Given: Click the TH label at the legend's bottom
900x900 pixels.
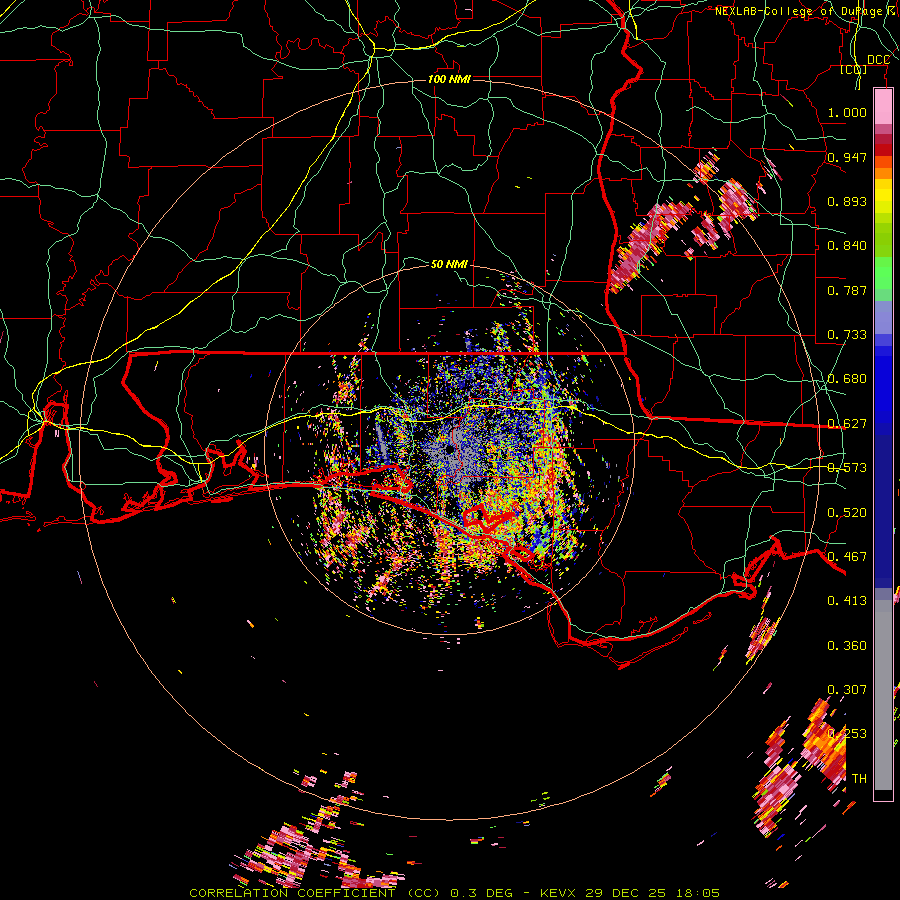Looking at the screenshot, I should (x=859, y=778).
